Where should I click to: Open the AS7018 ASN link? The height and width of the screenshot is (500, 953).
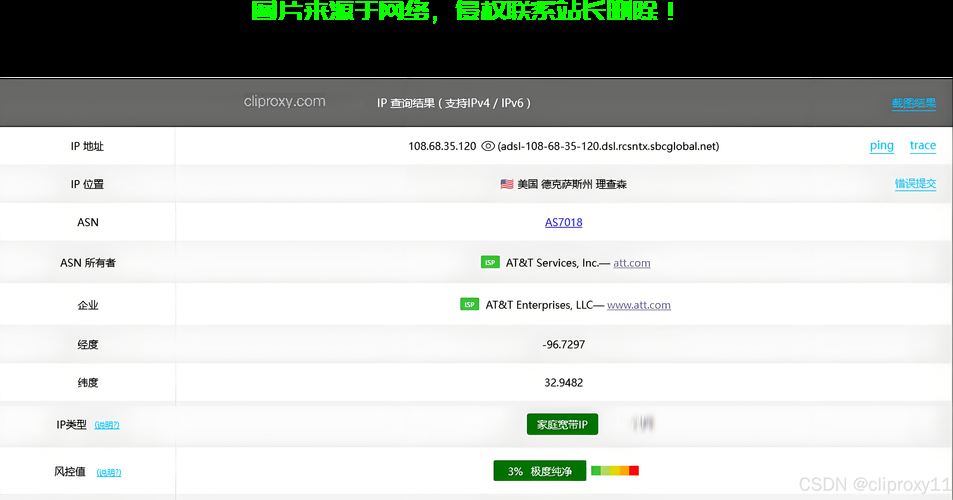[x=563, y=222]
